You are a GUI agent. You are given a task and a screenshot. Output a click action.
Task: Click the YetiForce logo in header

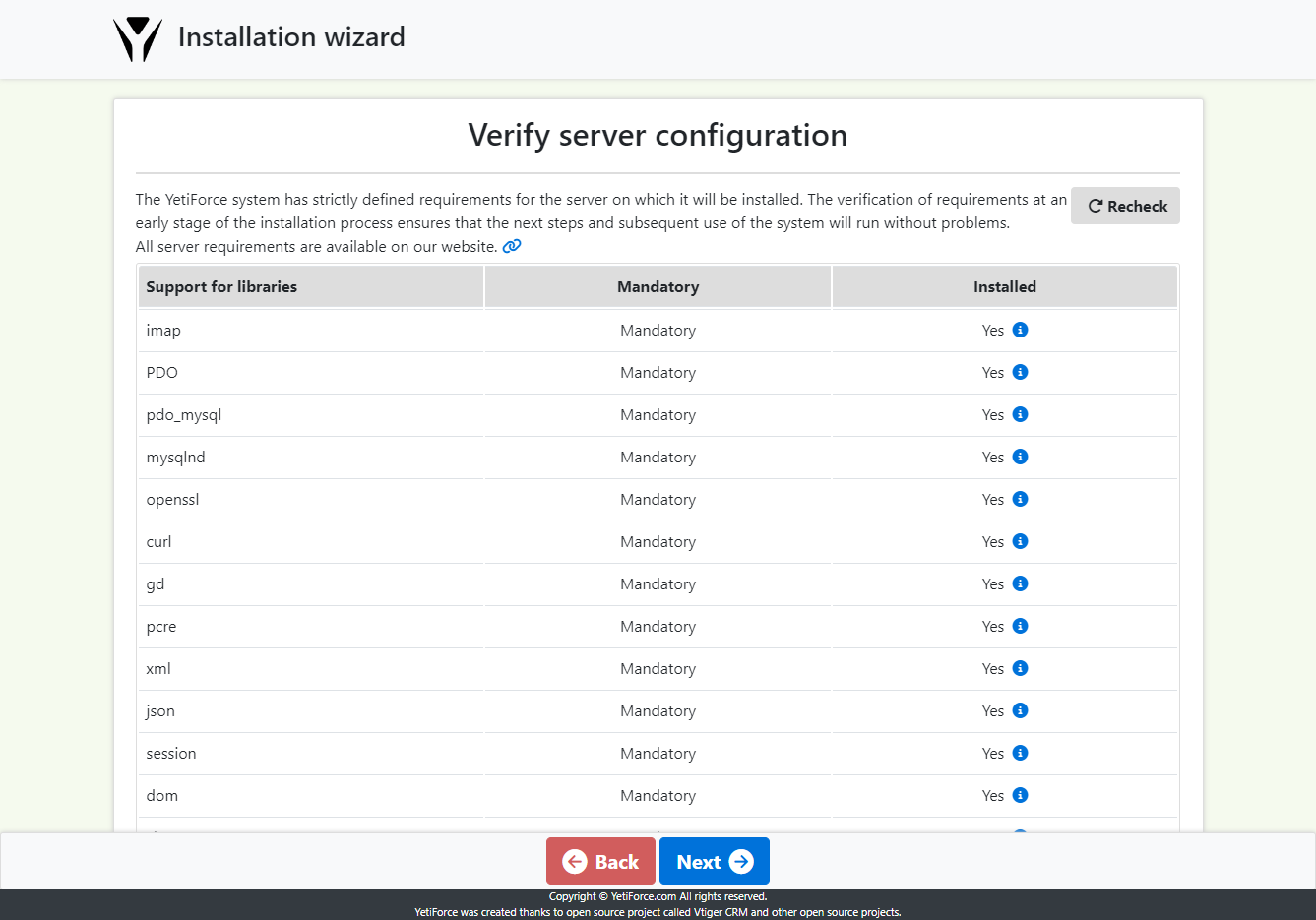pos(138,39)
